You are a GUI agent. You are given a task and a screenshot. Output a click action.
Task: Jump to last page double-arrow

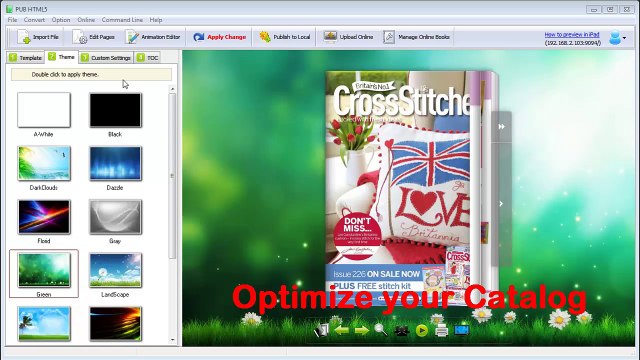501,127
